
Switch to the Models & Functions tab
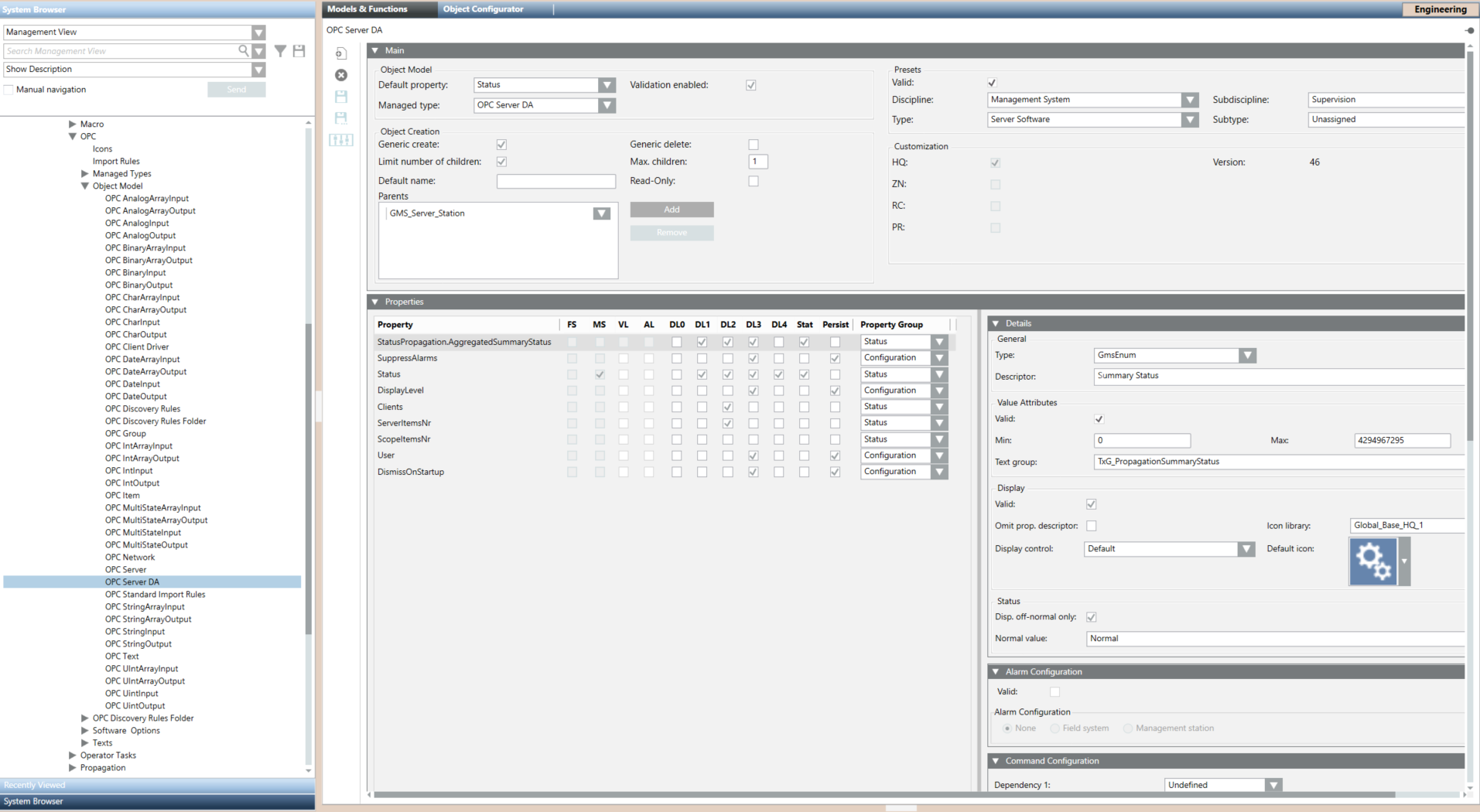pos(367,9)
